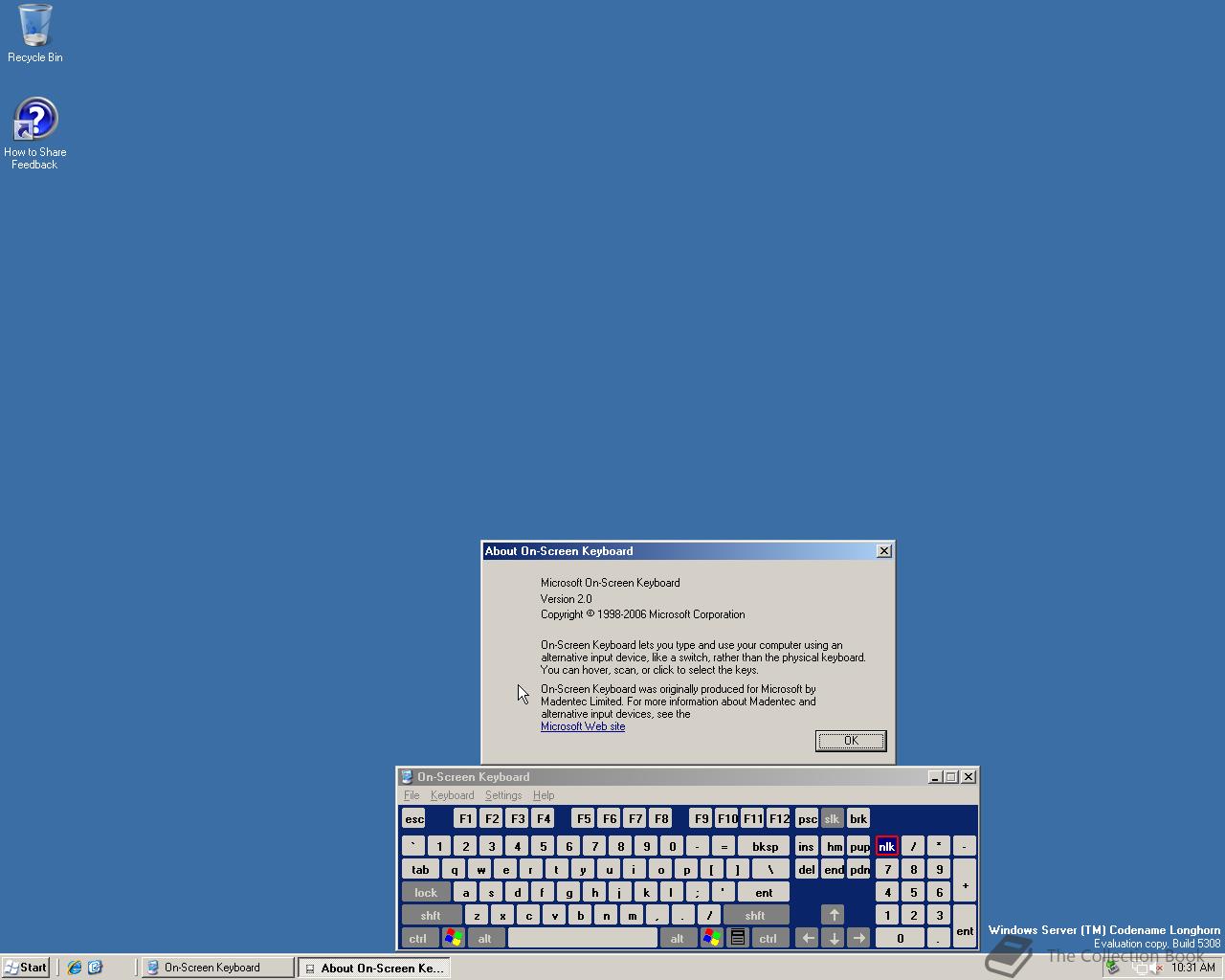Screen dimensions: 1225x980
Task: Click the psc print screen key
Action: coord(807,819)
